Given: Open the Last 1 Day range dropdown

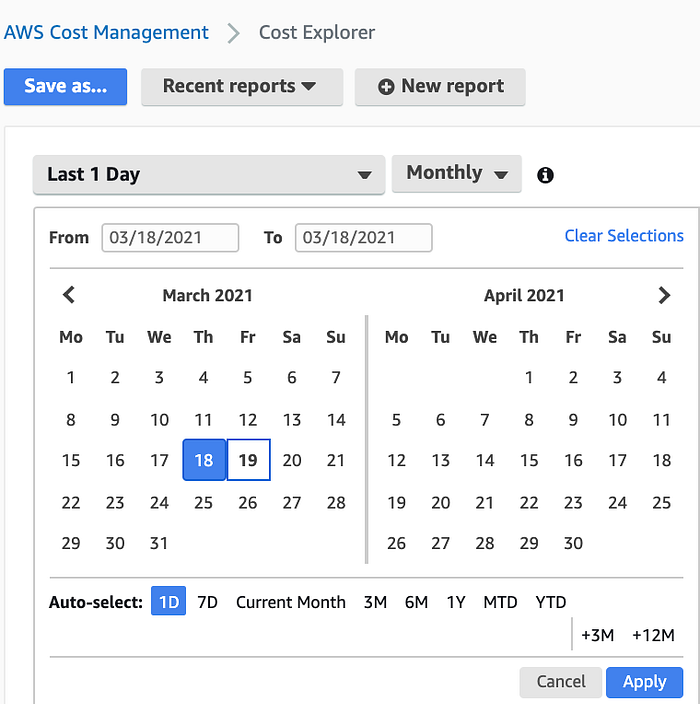Looking at the screenshot, I should tap(209, 175).
